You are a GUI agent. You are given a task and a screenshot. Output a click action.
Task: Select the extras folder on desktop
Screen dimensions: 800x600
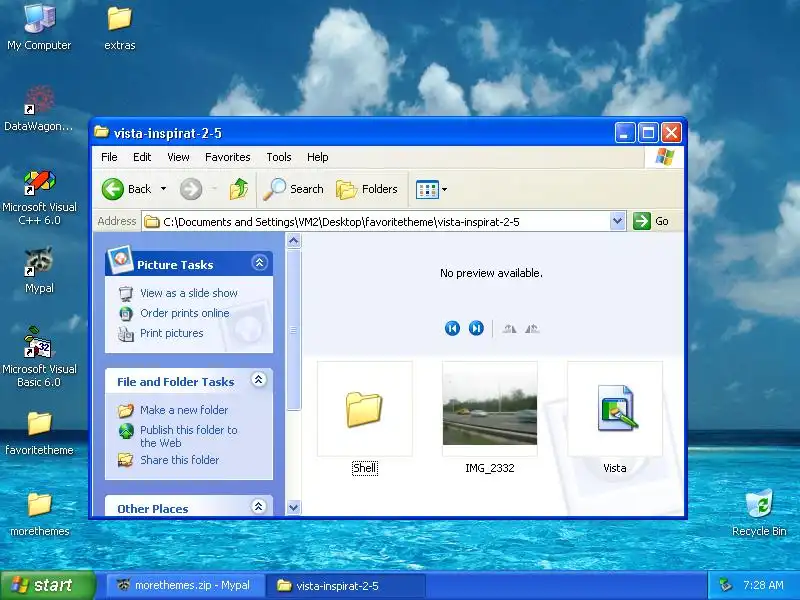point(119,27)
